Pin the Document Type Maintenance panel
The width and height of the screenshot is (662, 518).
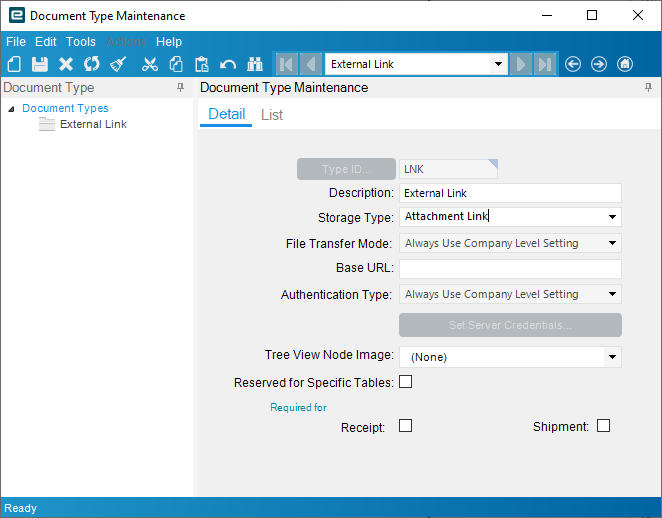point(648,87)
